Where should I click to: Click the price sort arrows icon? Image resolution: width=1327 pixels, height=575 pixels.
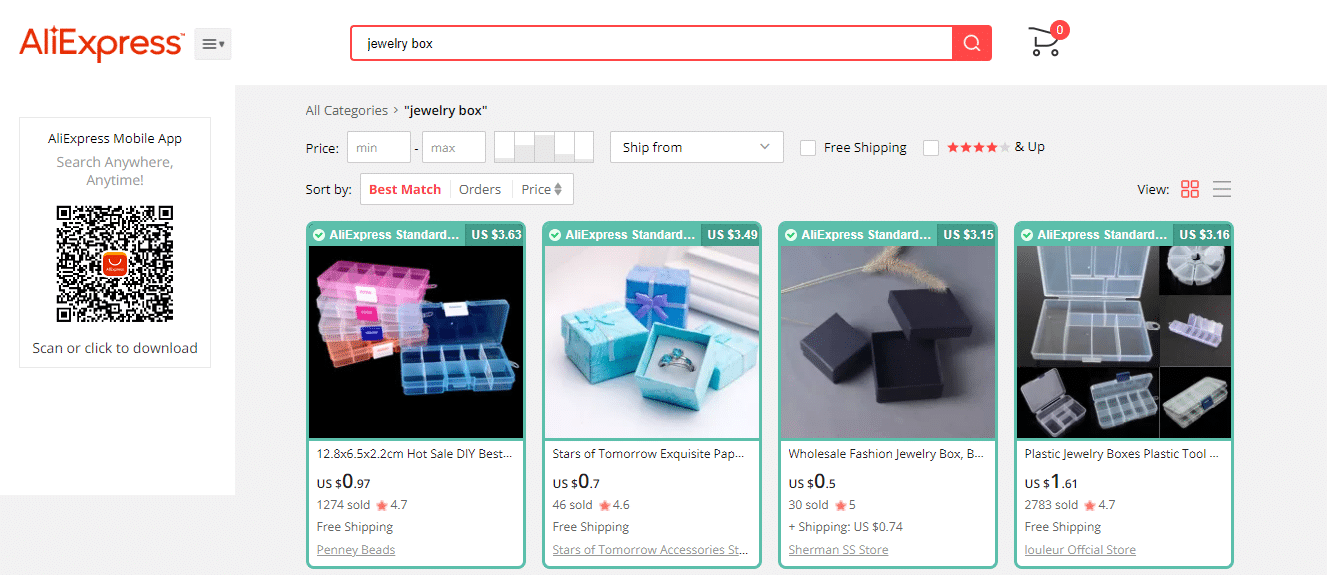tap(558, 189)
